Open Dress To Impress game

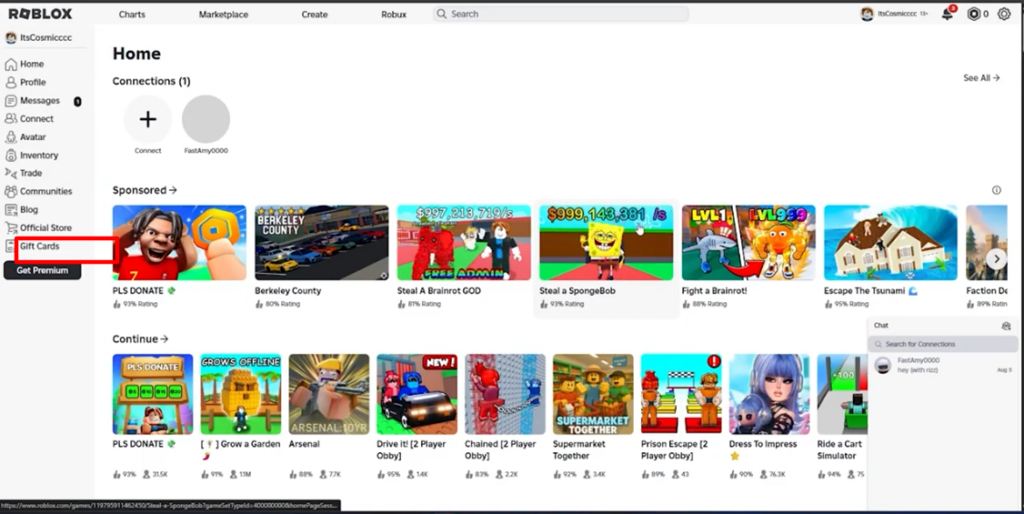[769, 394]
